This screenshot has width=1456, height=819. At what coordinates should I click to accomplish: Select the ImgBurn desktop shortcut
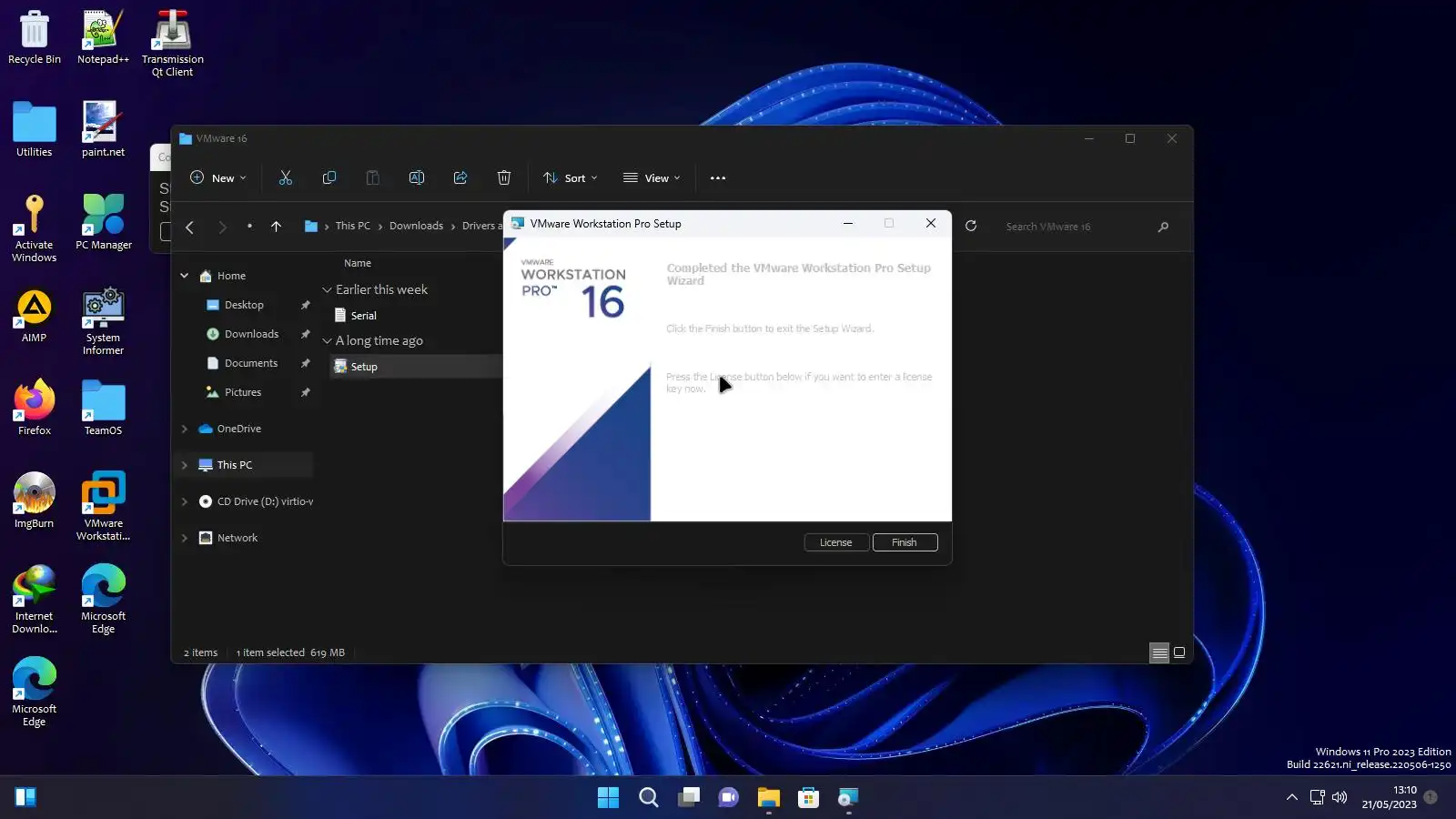coord(35,500)
